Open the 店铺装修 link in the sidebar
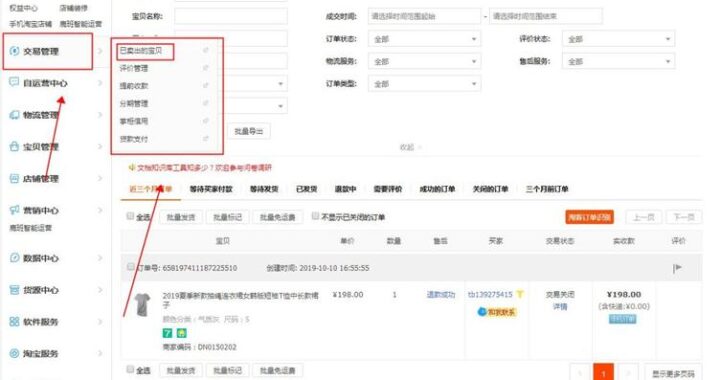Viewport: 720px width, 380px height. [73, 8]
